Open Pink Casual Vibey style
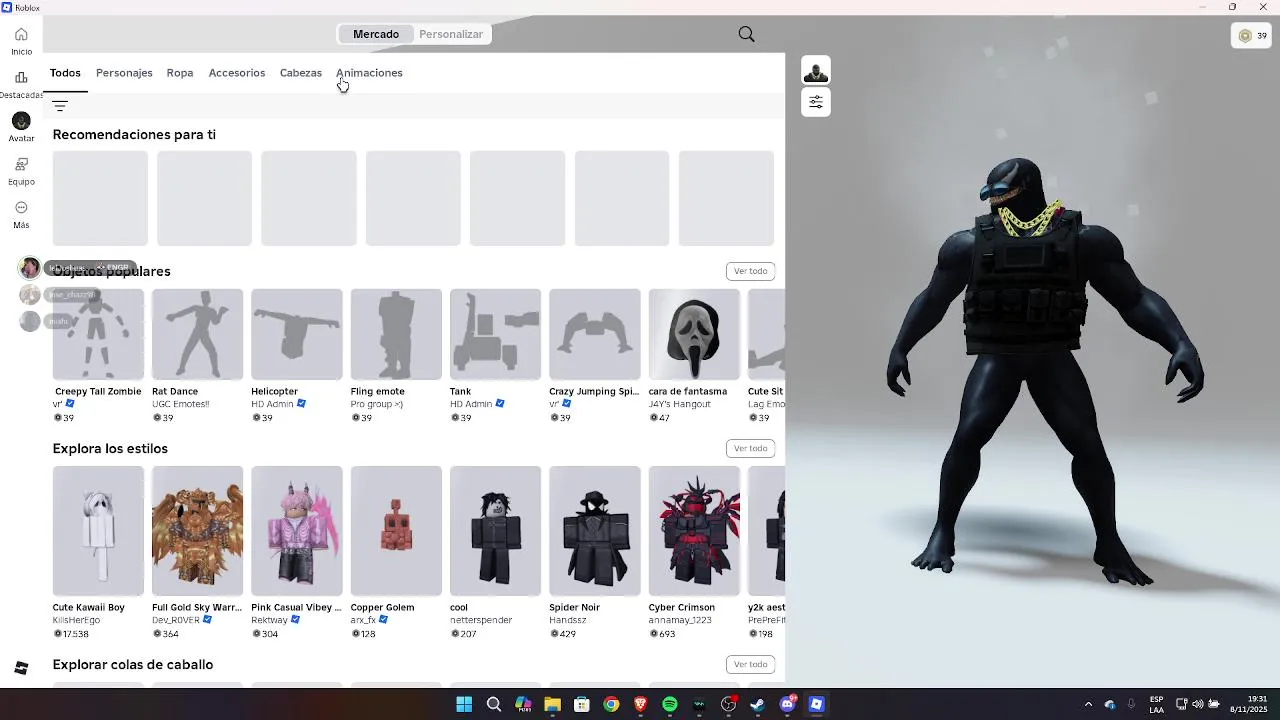Viewport: 1280px width, 720px height. coord(297,531)
